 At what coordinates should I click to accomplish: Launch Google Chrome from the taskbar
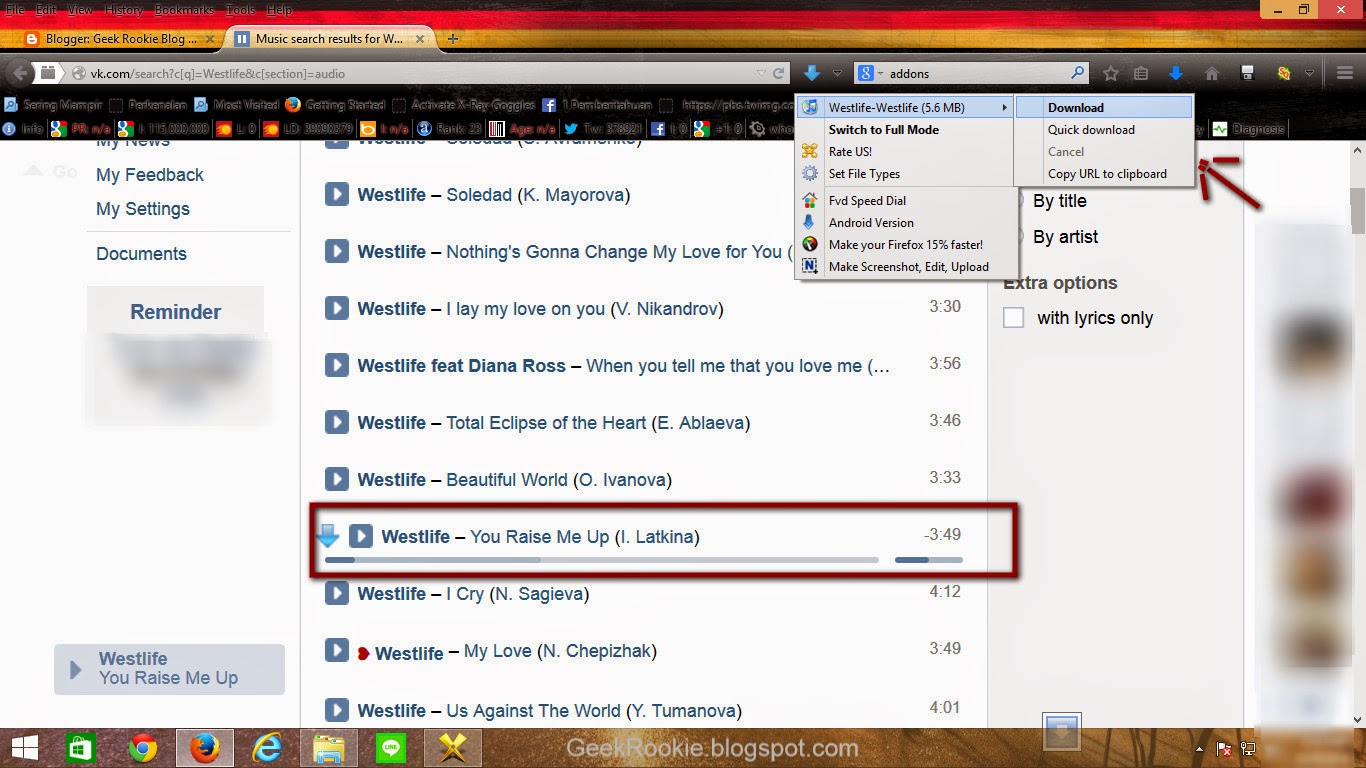pyautogui.click(x=143, y=748)
